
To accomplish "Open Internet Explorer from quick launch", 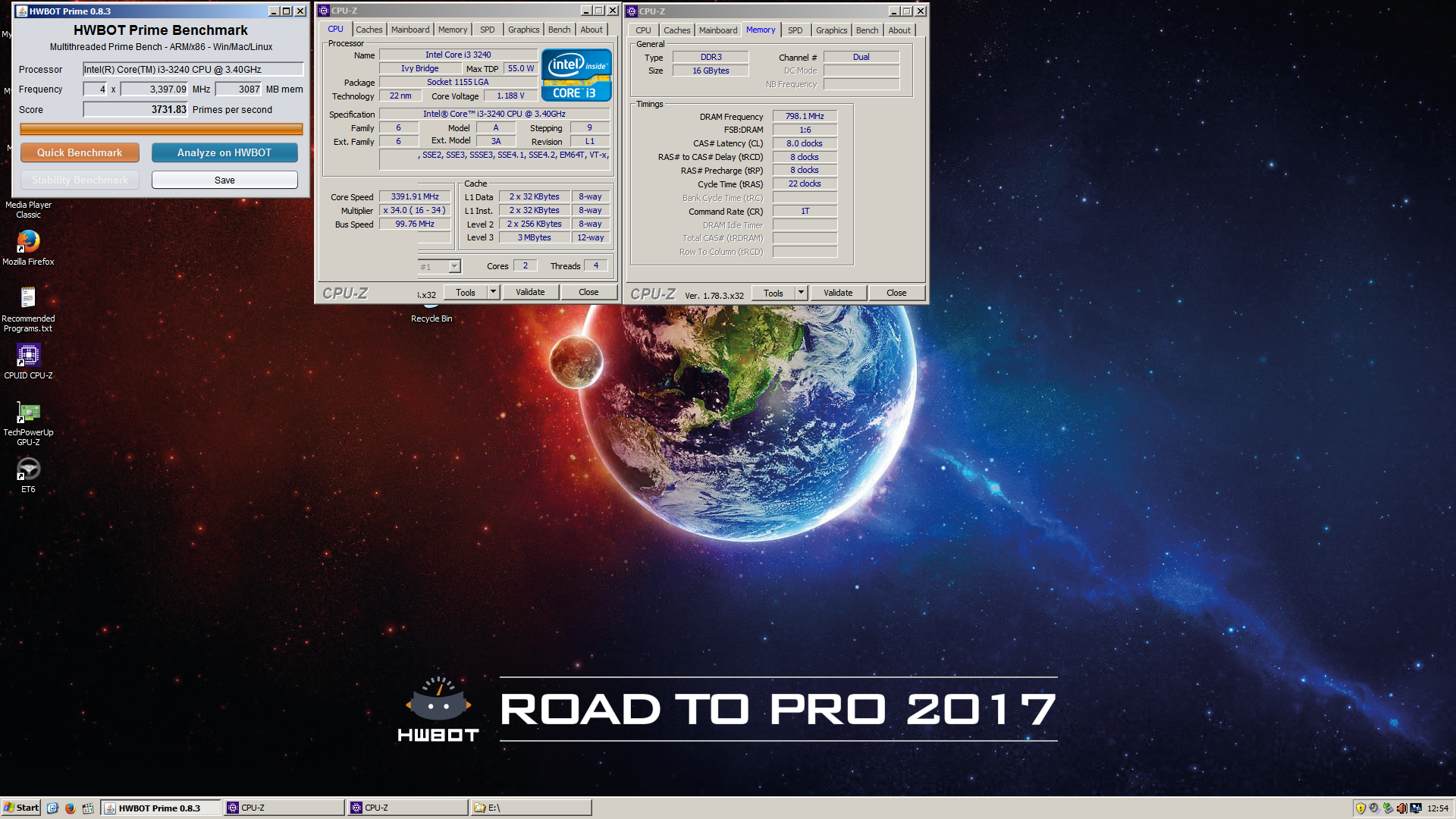I will click(x=52, y=808).
